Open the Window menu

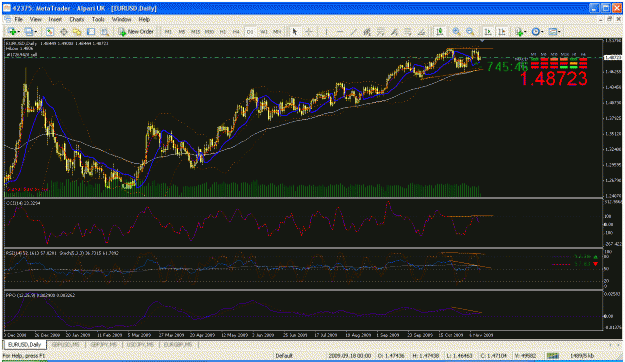[121, 19]
